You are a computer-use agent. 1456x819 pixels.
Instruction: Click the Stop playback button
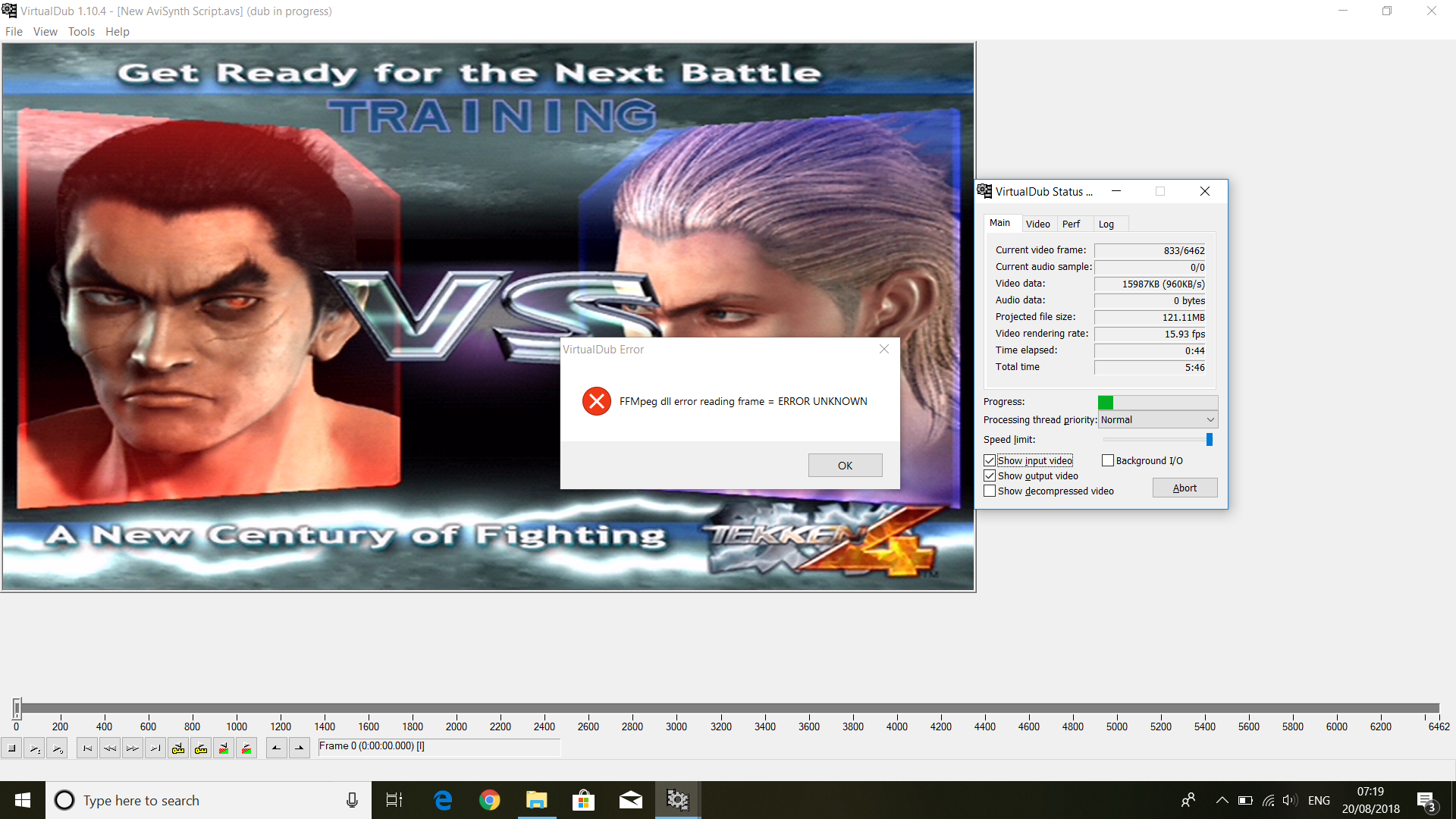point(11,748)
